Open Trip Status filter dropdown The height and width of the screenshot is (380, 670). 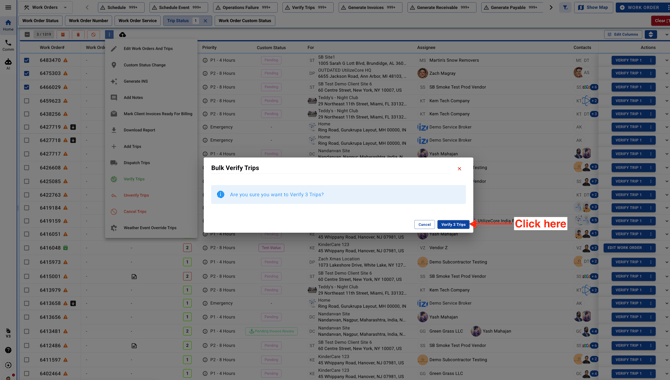tap(178, 21)
